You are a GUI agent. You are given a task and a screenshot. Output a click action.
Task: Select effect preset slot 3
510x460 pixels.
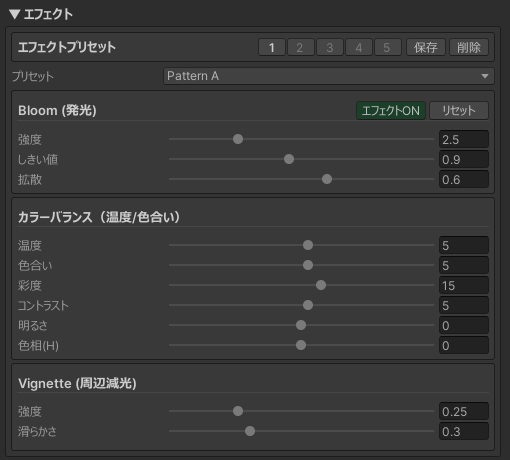(330, 47)
